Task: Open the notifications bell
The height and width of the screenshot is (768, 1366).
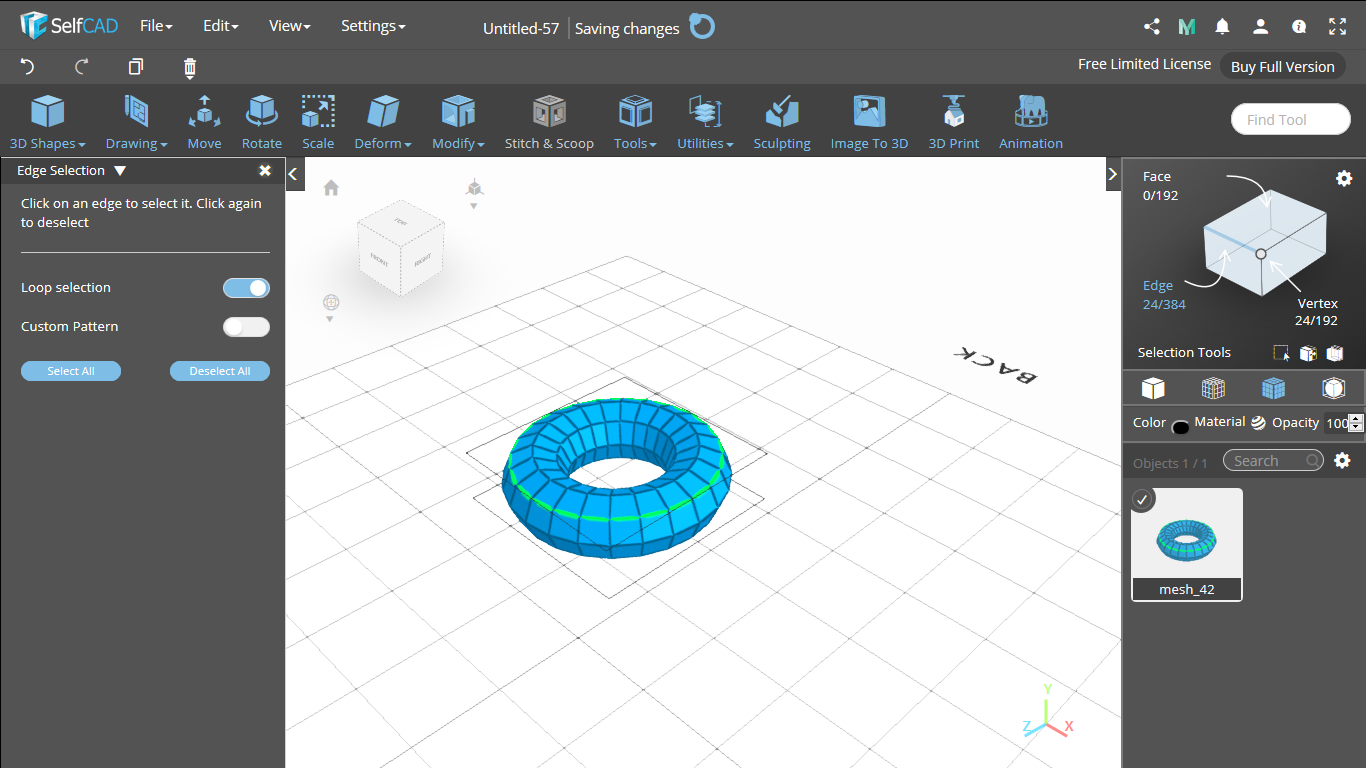Action: click(1223, 27)
